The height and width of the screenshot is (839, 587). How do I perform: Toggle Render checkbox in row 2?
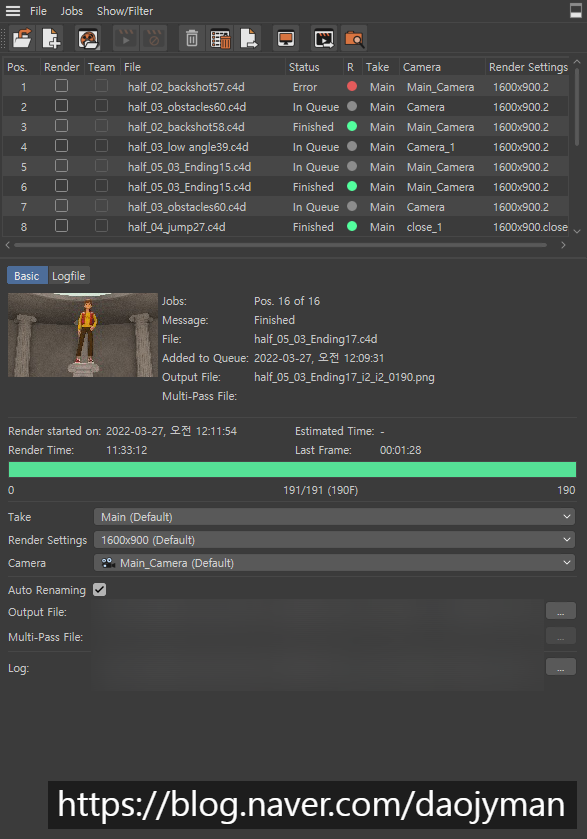point(62,106)
